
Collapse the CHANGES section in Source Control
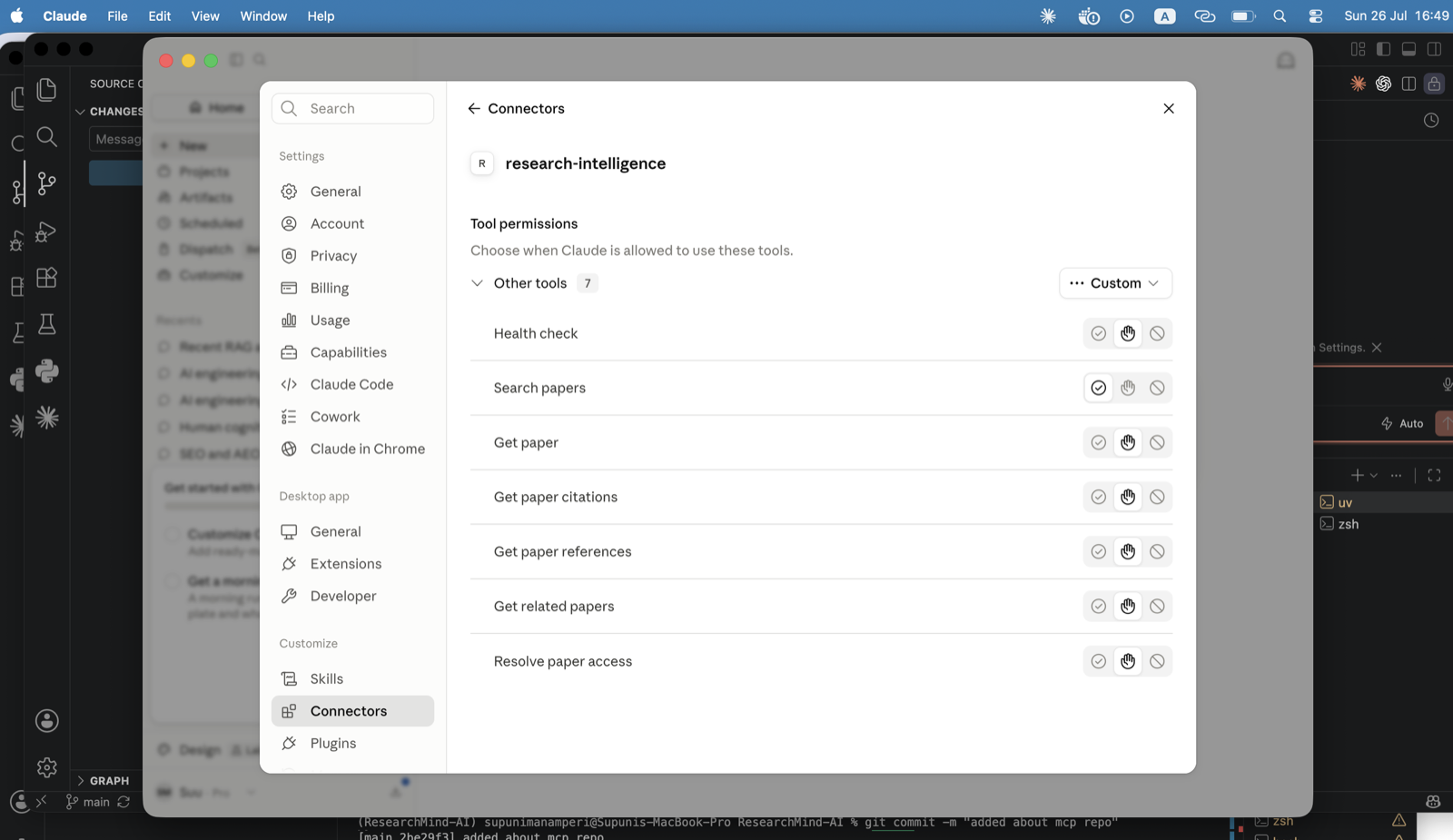click(x=81, y=112)
